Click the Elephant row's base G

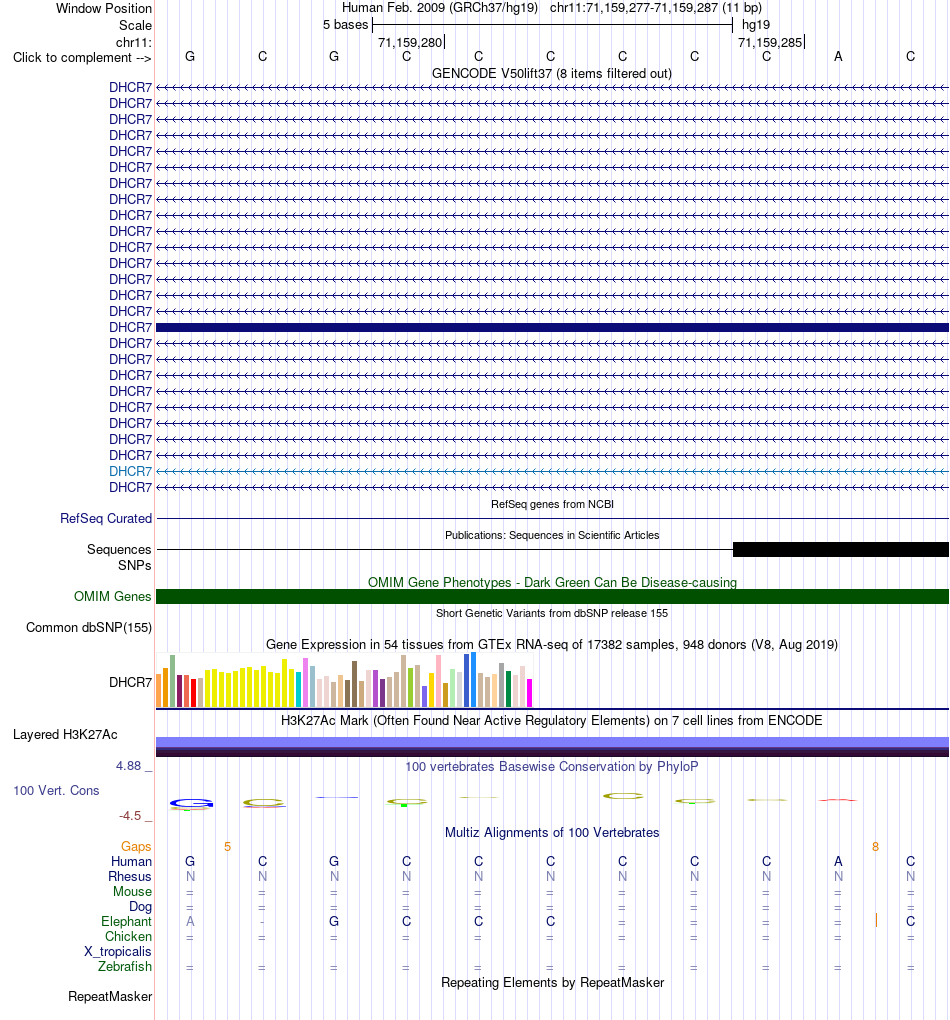click(x=334, y=921)
